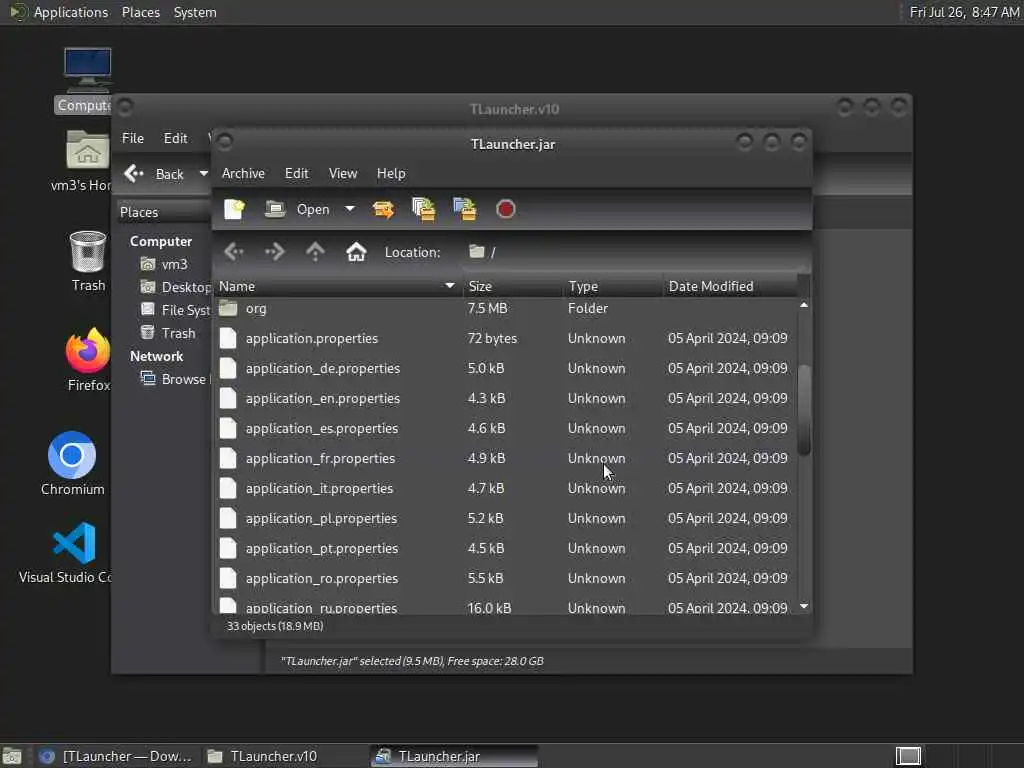Click the Location path field

(637, 252)
